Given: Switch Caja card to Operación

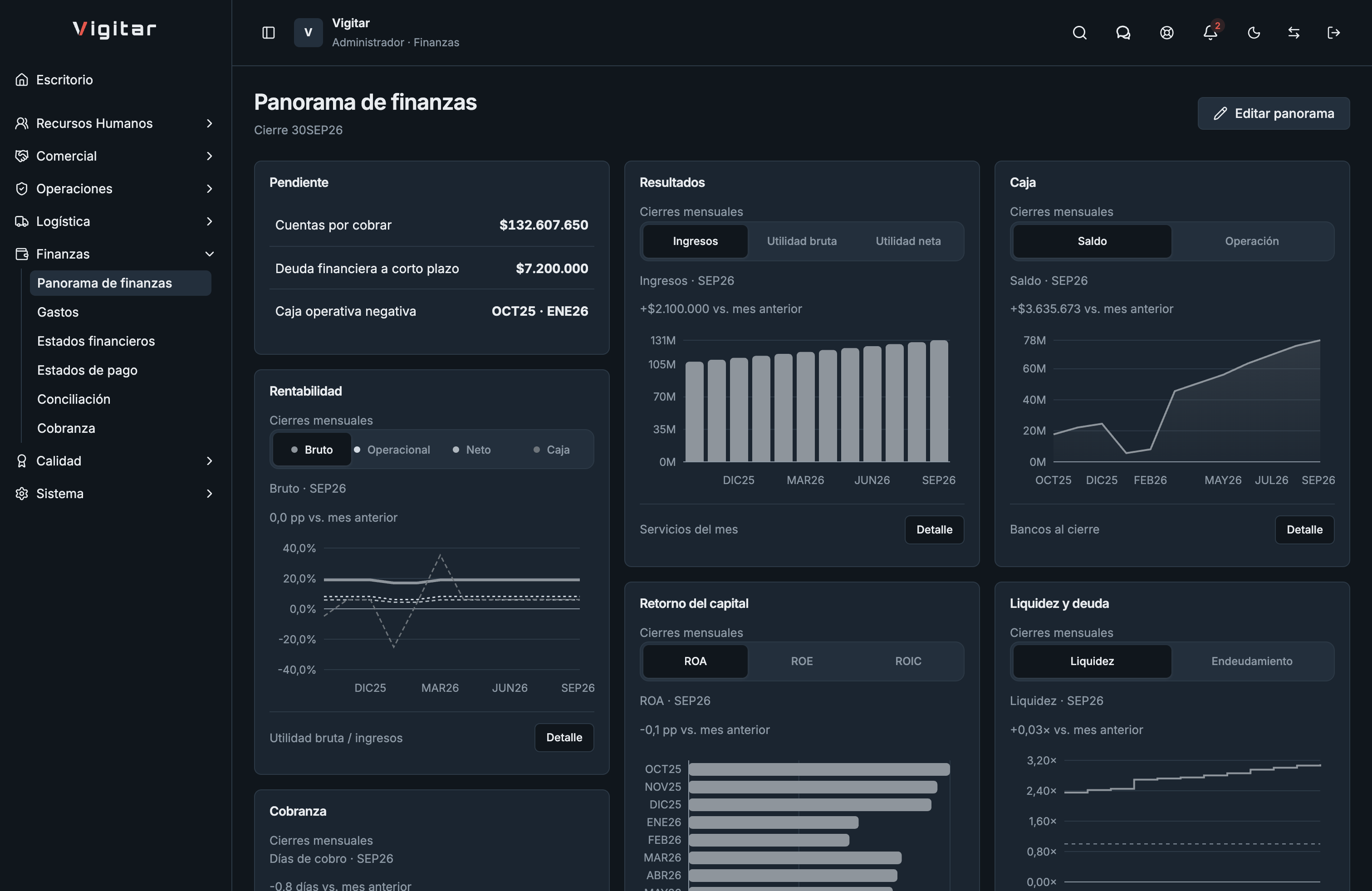Looking at the screenshot, I should point(1251,241).
